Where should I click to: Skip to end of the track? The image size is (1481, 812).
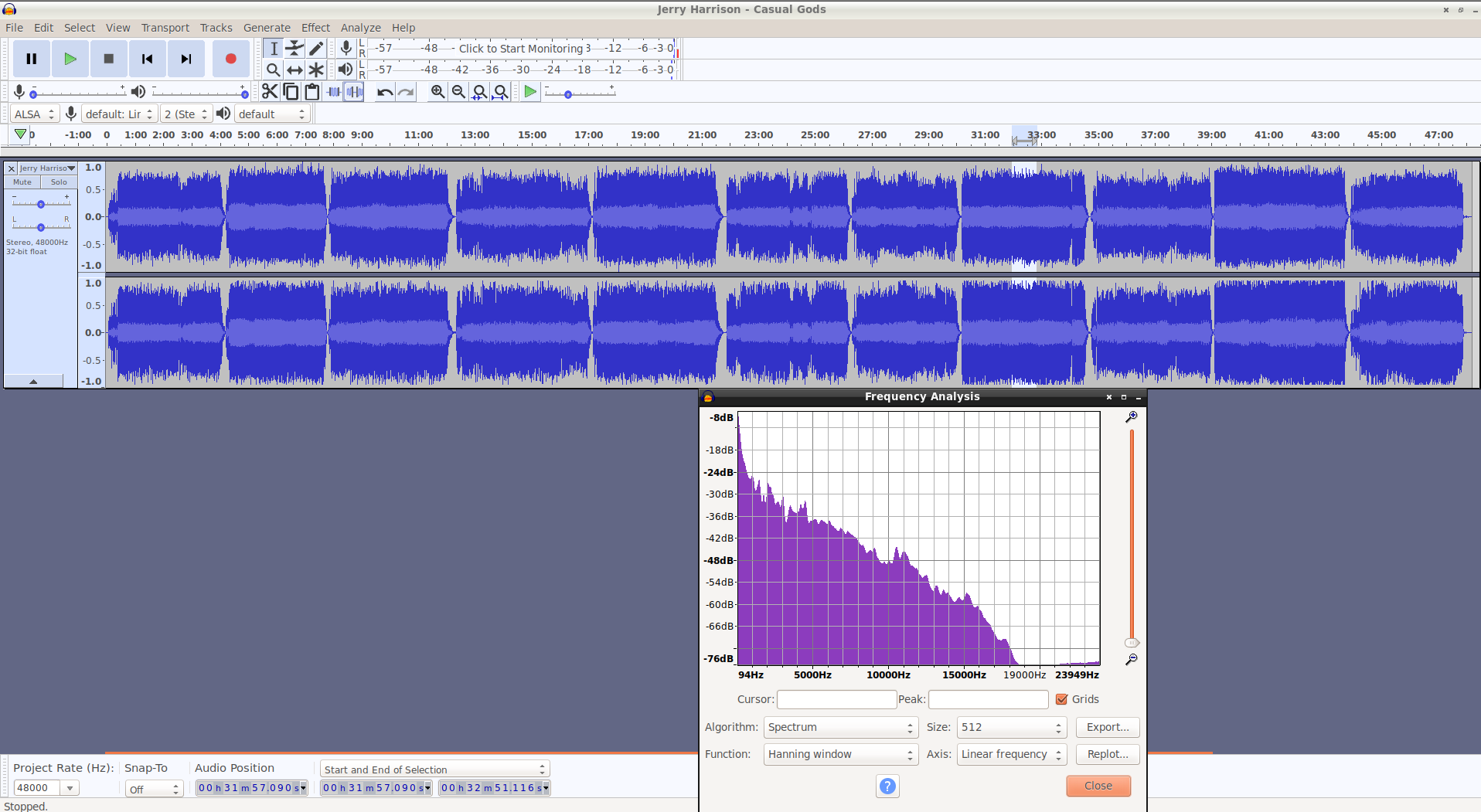click(x=186, y=59)
